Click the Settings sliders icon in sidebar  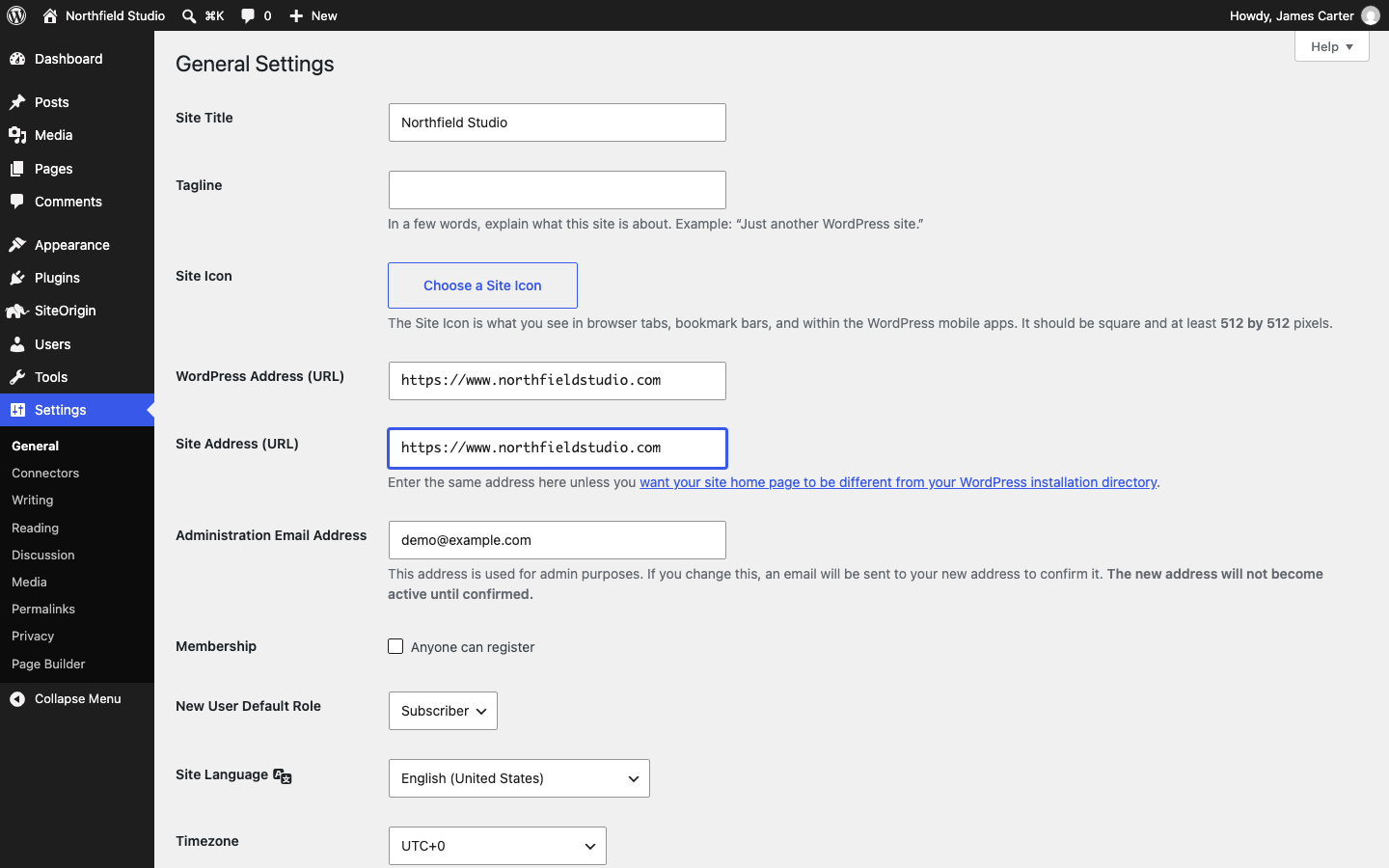(17, 410)
